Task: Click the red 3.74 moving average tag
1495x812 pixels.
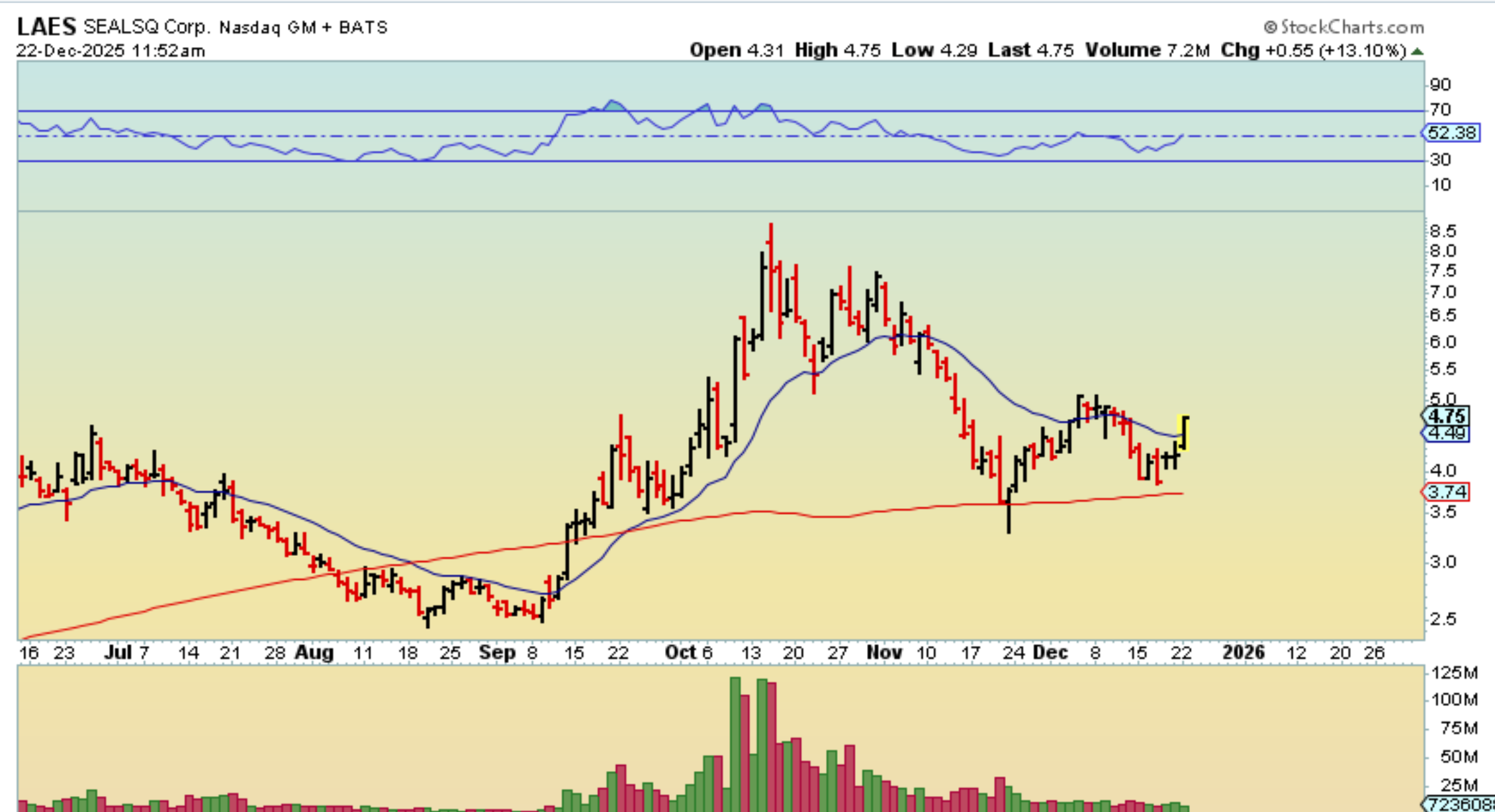Action: [1447, 492]
